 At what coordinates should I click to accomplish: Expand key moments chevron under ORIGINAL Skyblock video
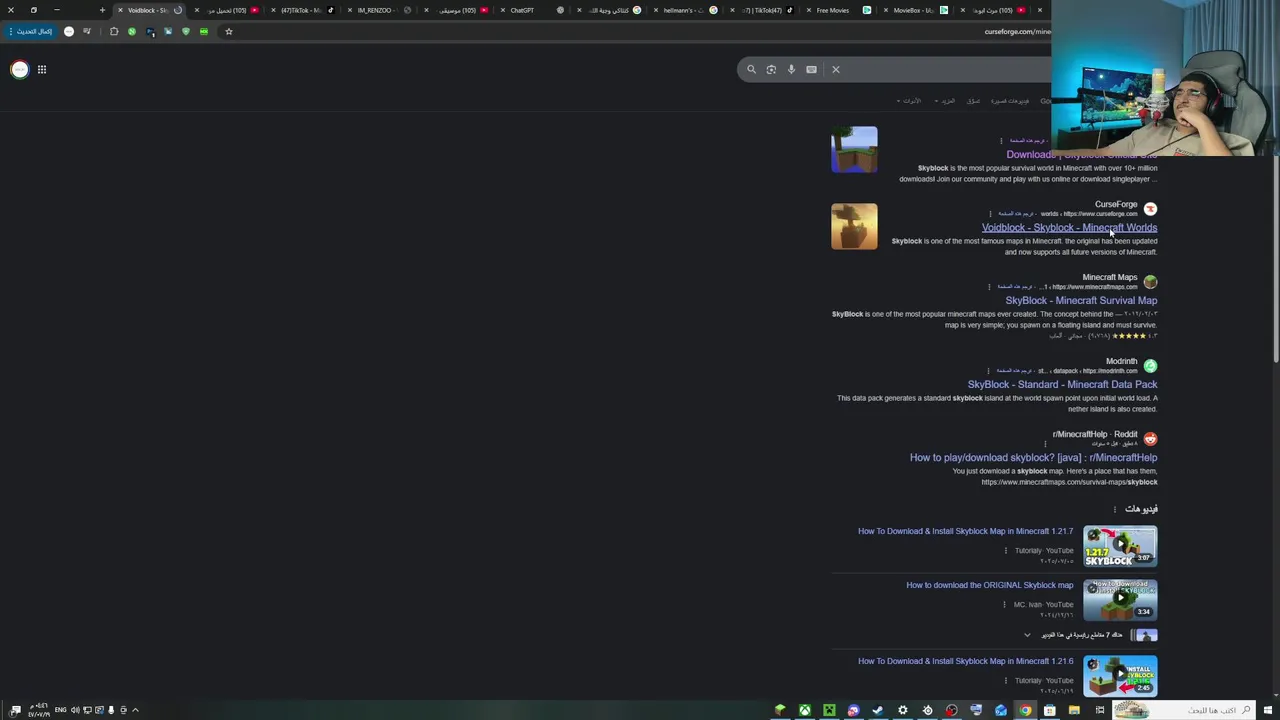1027,635
